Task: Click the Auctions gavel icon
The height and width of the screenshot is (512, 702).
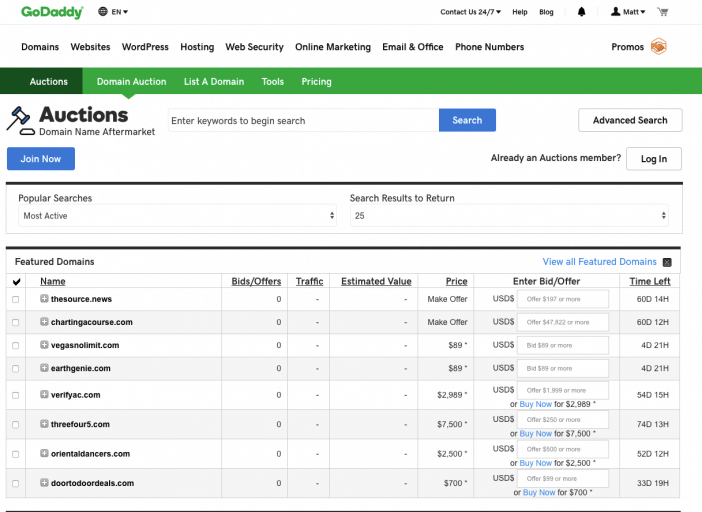Action: [20, 120]
